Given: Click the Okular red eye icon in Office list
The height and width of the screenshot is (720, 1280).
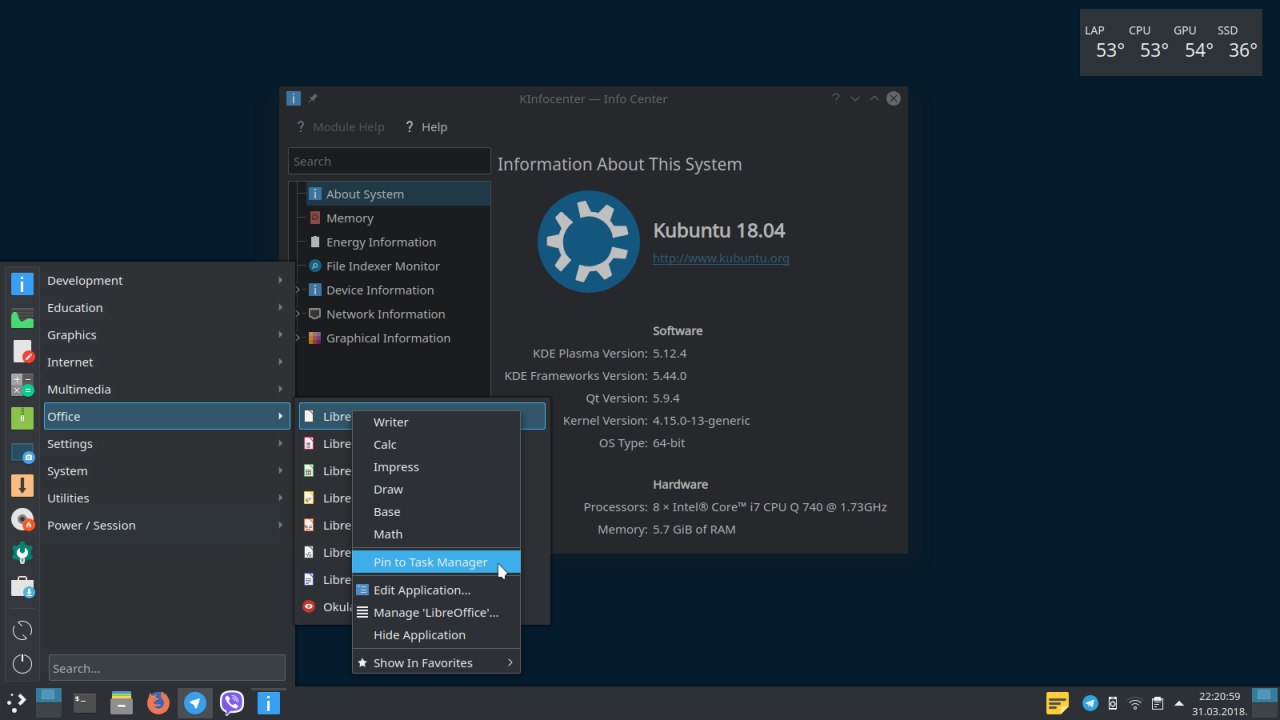Looking at the screenshot, I should point(309,606).
